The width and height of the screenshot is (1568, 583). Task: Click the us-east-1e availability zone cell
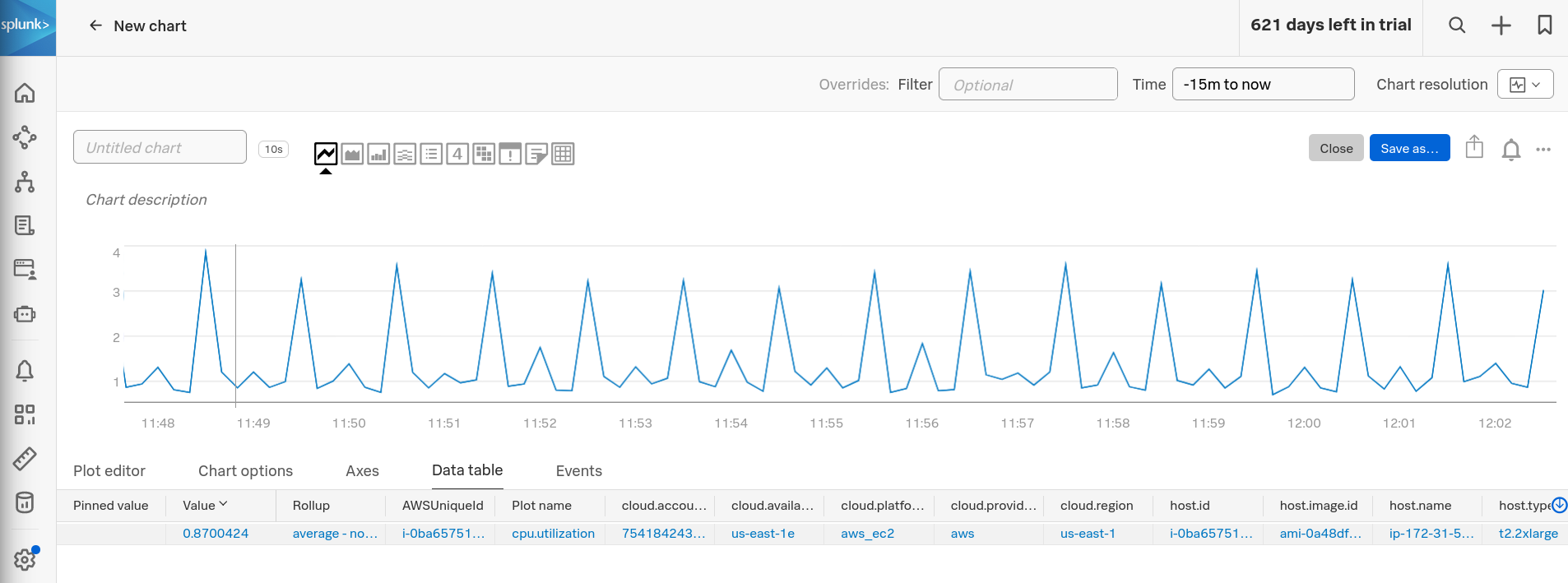tap(763, 533)
